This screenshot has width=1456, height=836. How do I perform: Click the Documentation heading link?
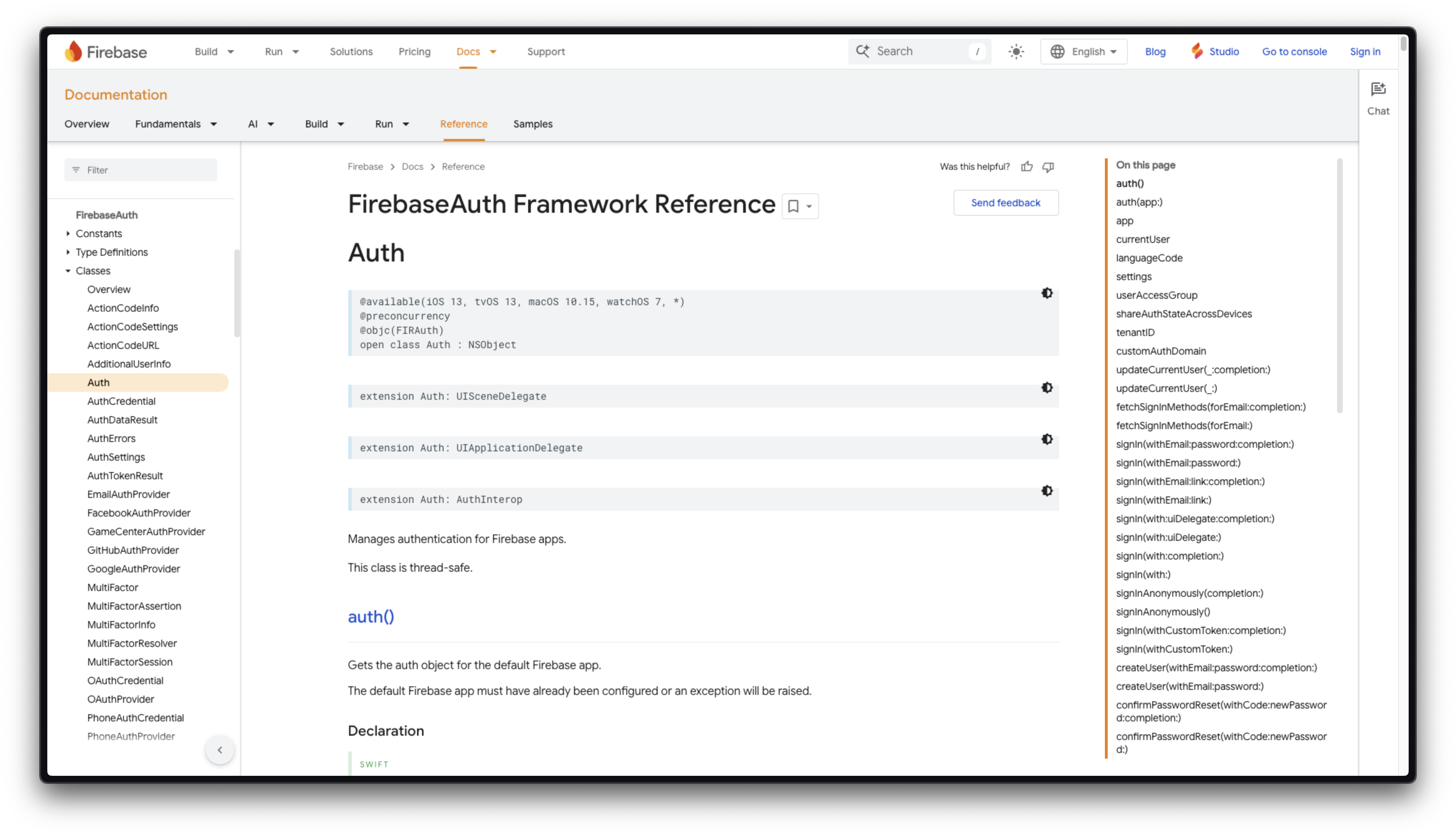tap(116, 95)
